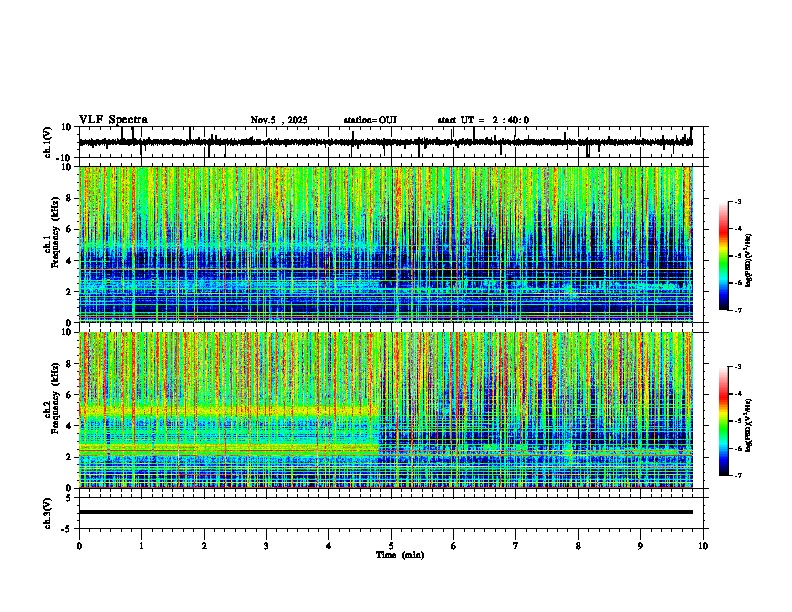Image resolution: width=792 pixels, height=612 pixels.
Task: Click the "6" kHz tick on ch.2 spectrogram
Action: (x=71, y=395)
